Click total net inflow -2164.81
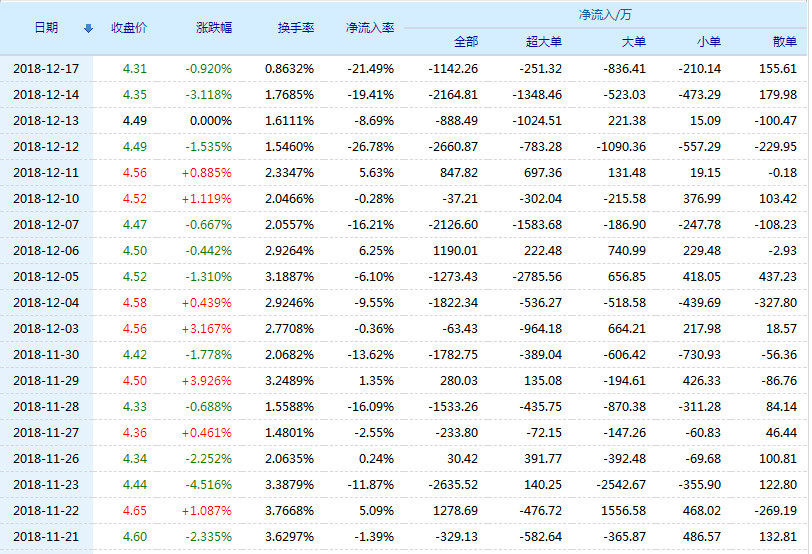This screenshot has height=554, width=812. [453, 95]
